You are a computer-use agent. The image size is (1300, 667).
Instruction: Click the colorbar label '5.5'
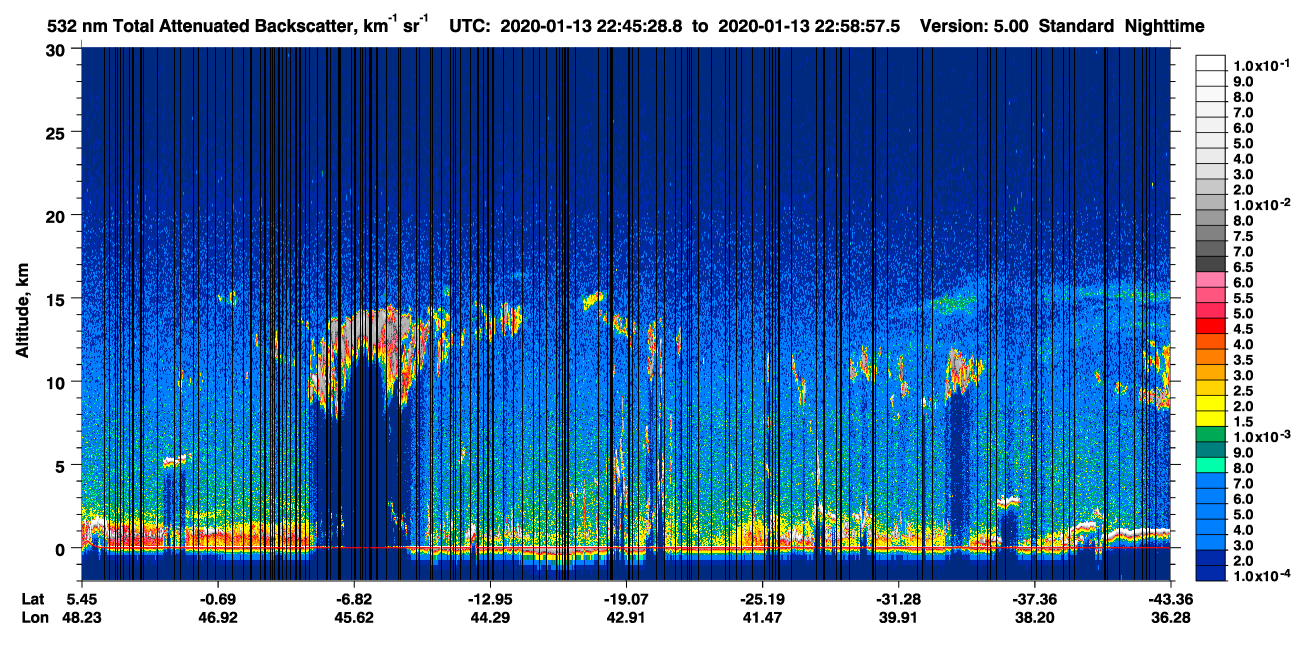coord(1243,298)
